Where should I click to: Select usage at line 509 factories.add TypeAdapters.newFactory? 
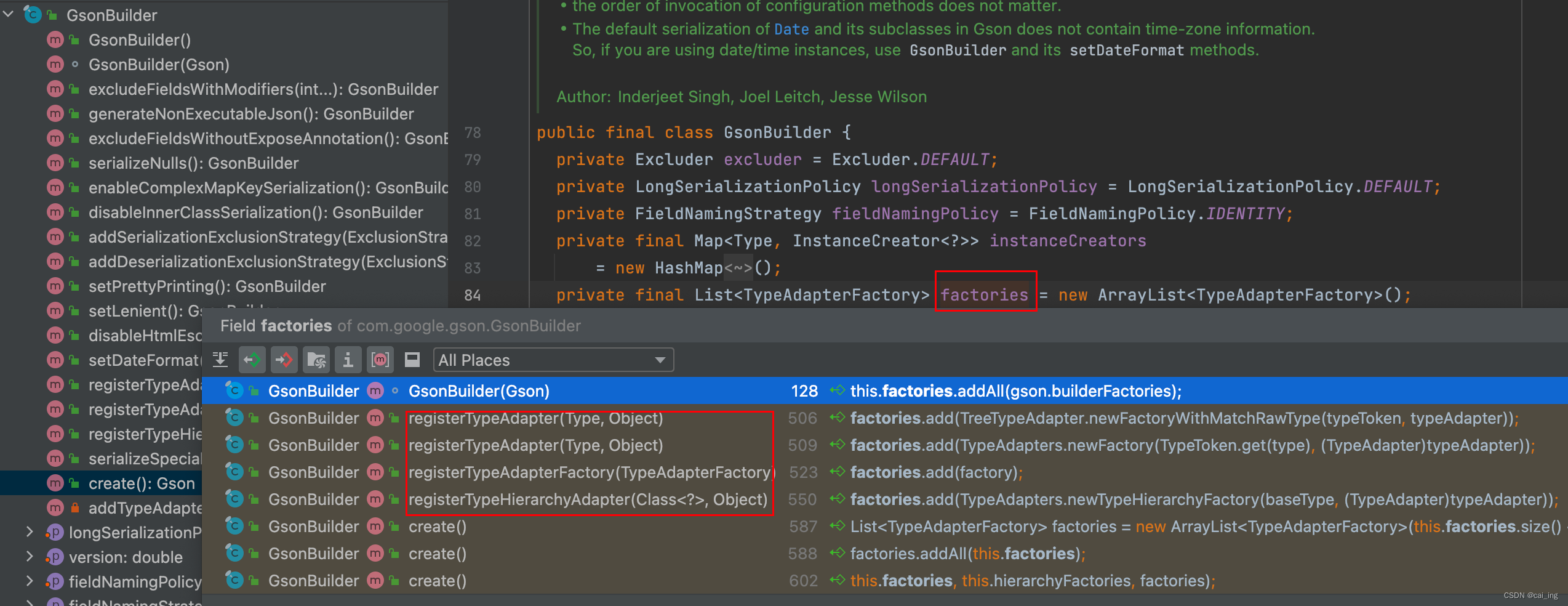(x=885, y=445)
